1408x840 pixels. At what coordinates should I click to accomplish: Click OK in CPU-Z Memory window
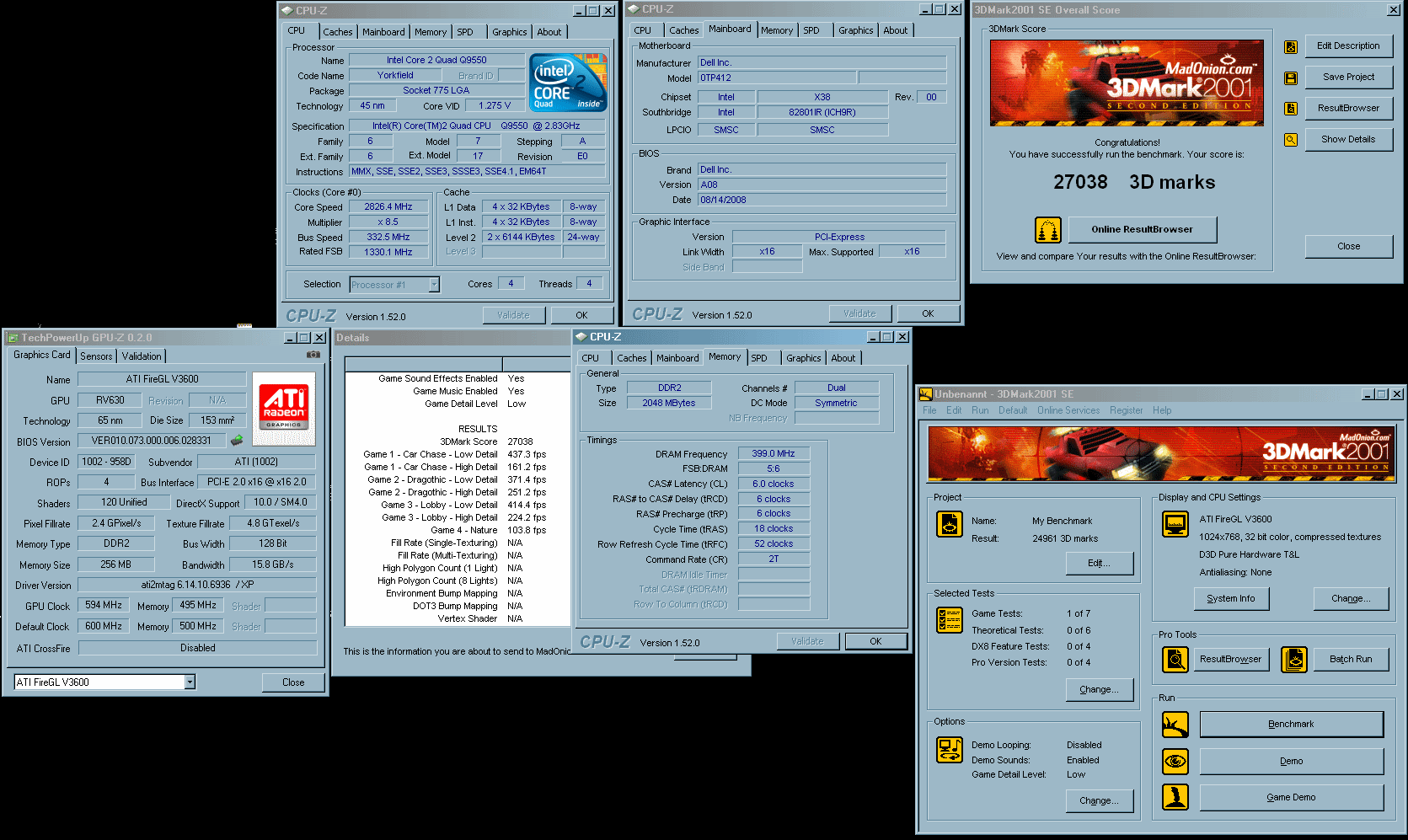875,642
